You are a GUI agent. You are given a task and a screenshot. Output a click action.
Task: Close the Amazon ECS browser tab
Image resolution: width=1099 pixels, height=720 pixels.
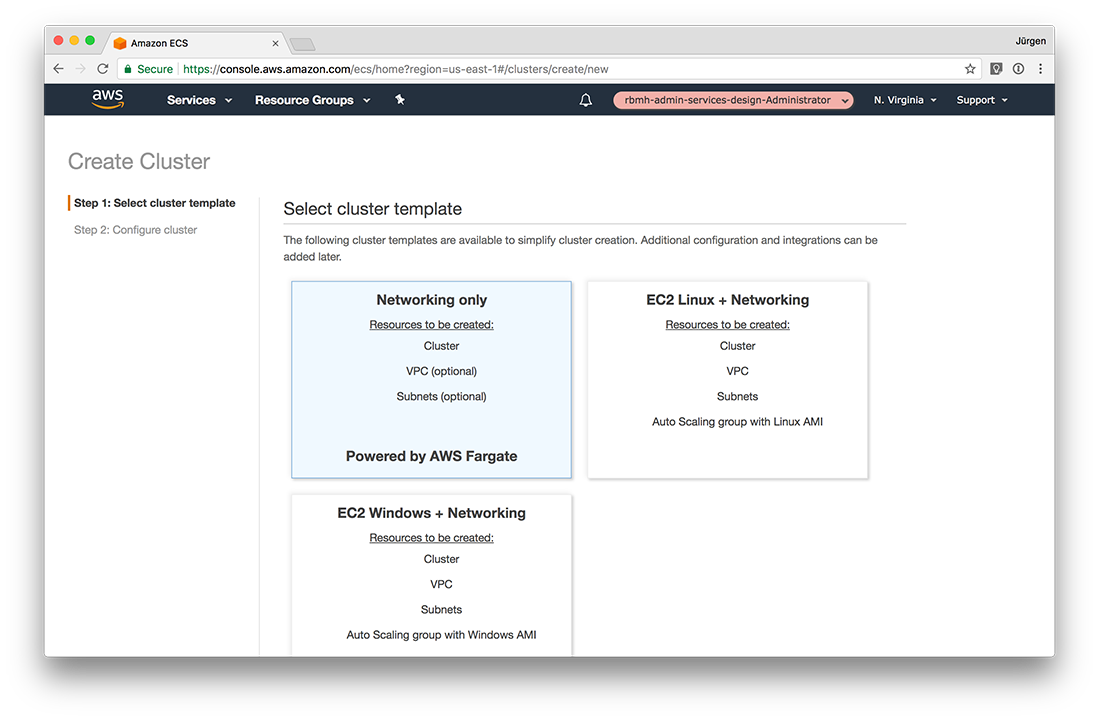tap(275, 43)
